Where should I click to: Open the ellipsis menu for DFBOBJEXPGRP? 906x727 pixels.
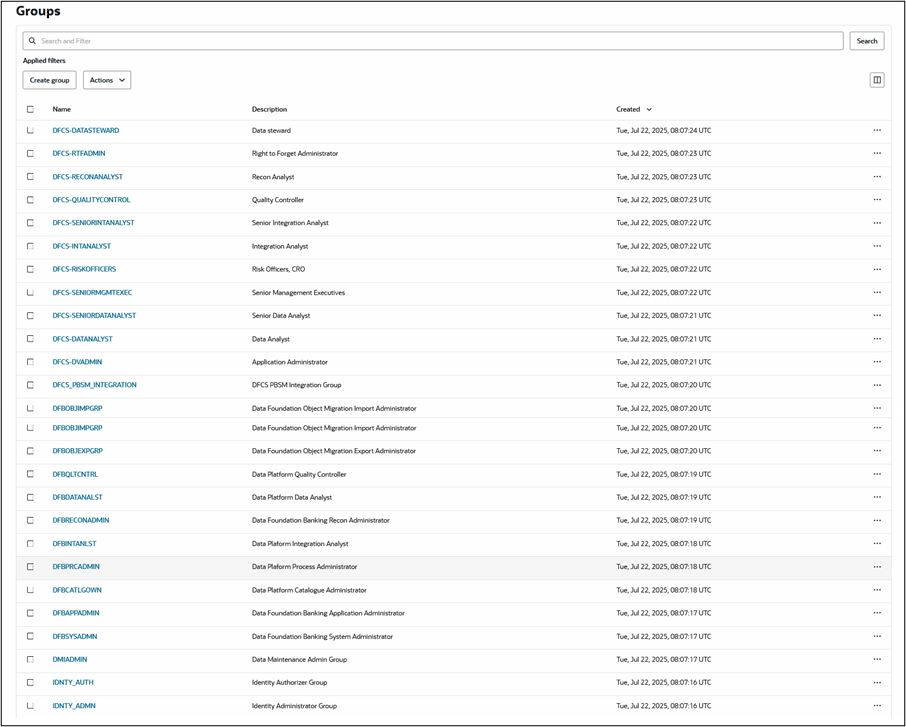(877, 451)
